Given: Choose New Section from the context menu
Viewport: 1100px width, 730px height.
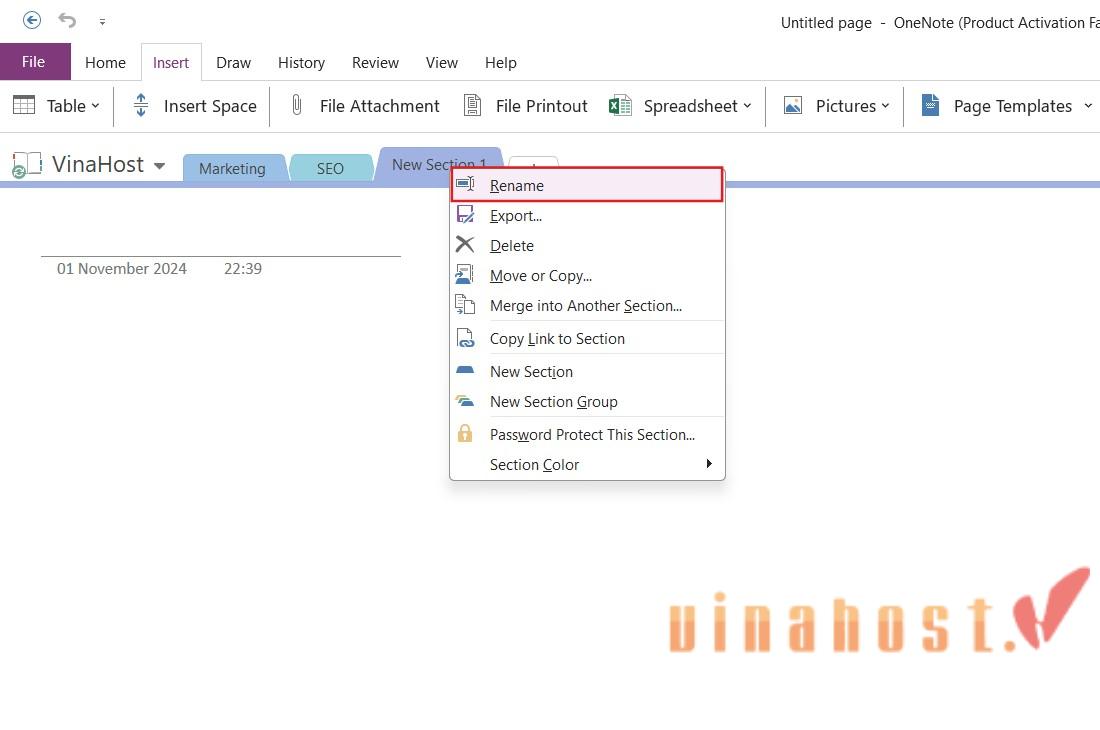Looking at the screenshot, I should point(587,372).
